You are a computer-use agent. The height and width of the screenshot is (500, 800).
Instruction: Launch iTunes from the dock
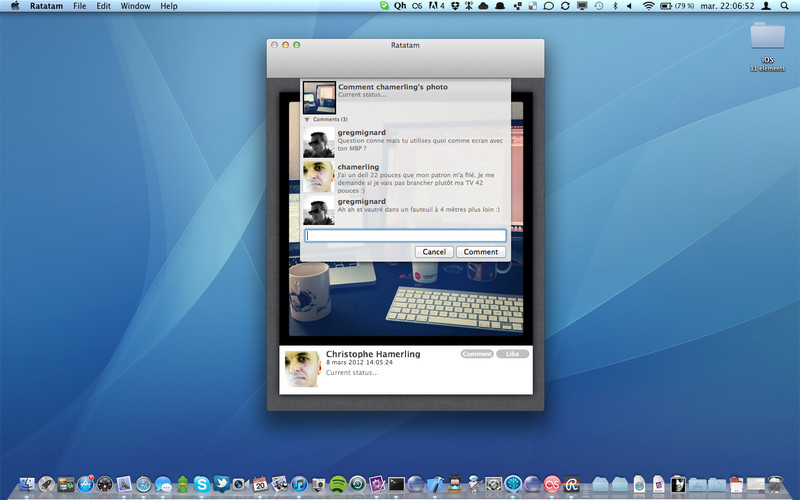(299, 484)
